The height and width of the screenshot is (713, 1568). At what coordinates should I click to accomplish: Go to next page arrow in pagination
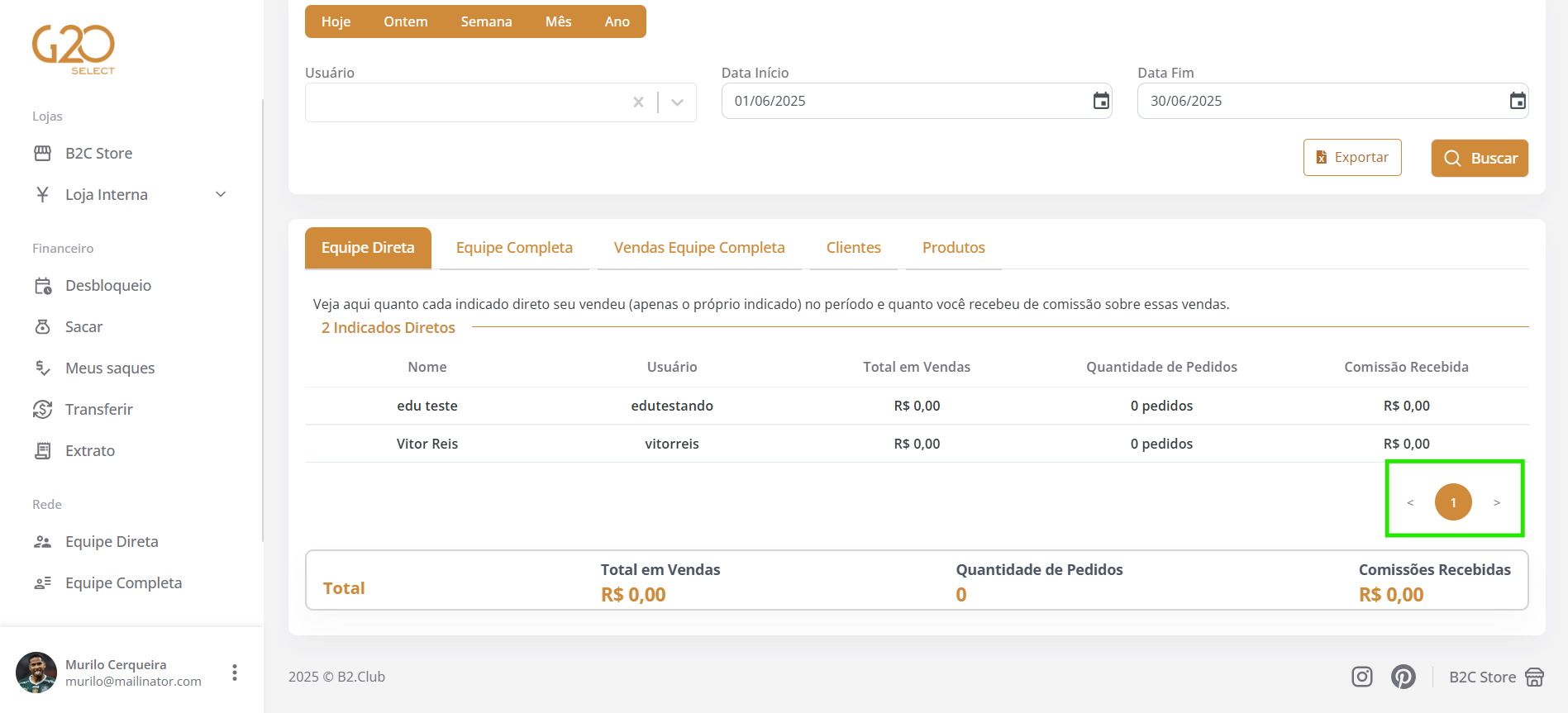point(1496,502)
